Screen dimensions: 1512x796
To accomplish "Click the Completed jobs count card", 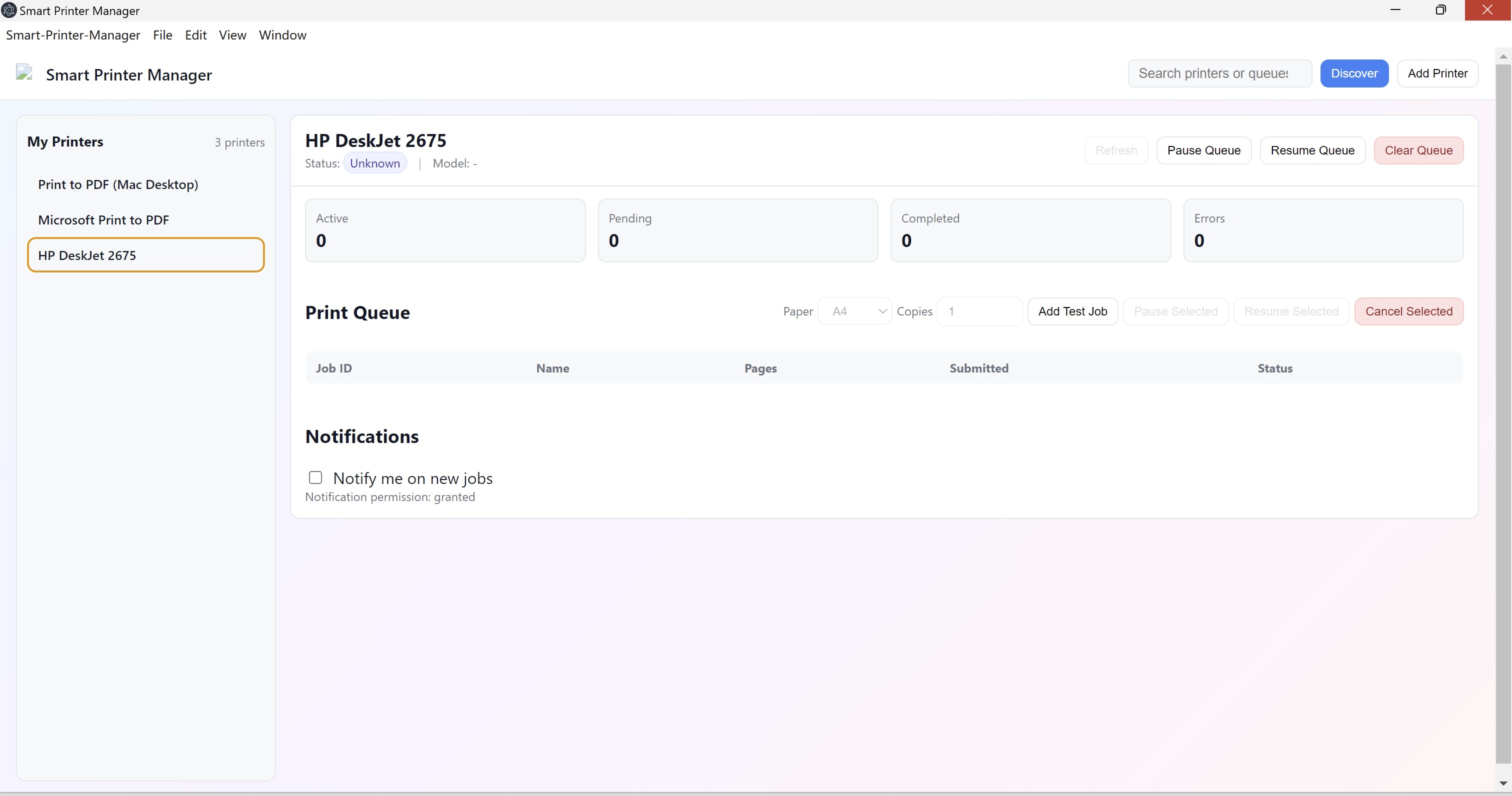I will point(1030,230).
